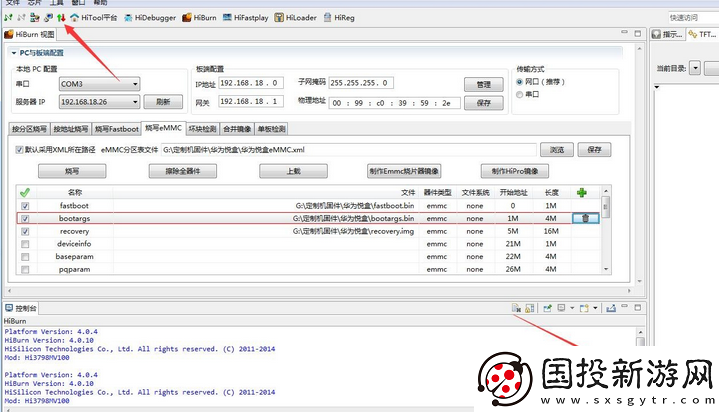Uncheck the bootargs partition checkbox
724x412 pixels.
tap(25, 218)
